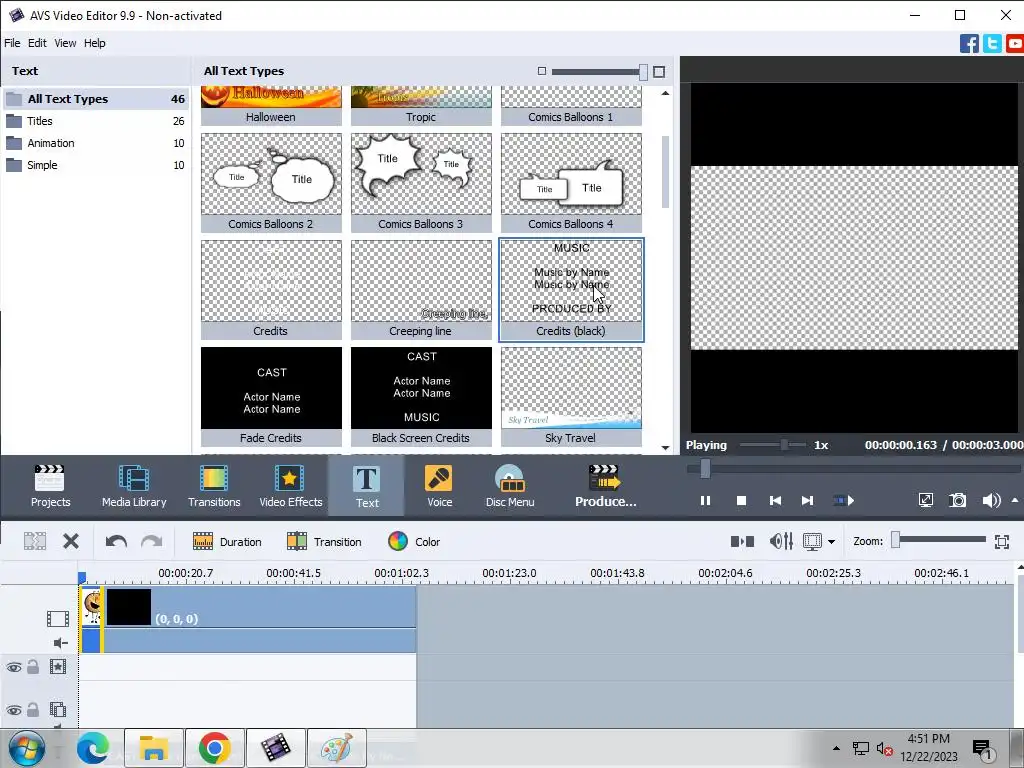The height and width of the screenshot is (768, 1024).
Task: Select the Animation folder
Action: (95, 143)
